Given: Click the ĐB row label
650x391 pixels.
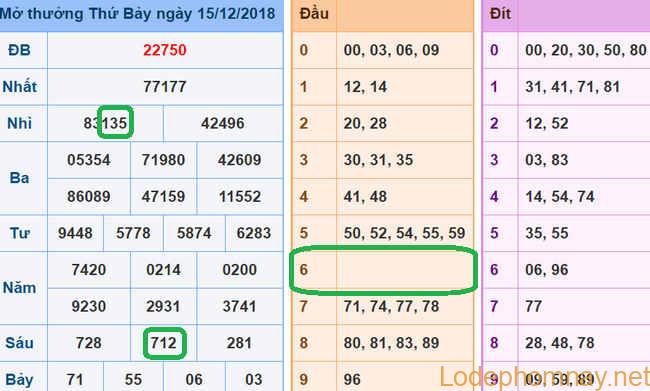Looking at the screenshot, I should pyautogui.click(x=19, y=50).
